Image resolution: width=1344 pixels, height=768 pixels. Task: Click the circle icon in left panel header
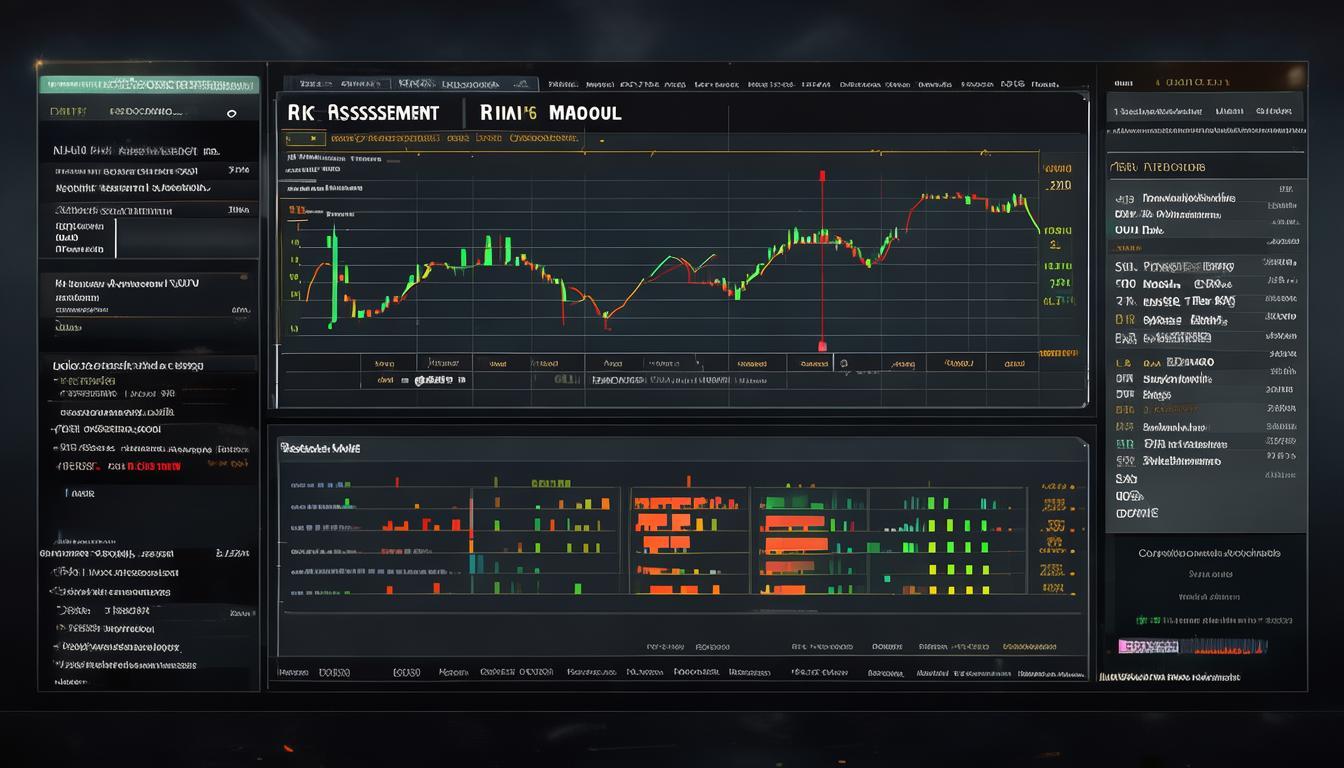[x=231, y=114]
